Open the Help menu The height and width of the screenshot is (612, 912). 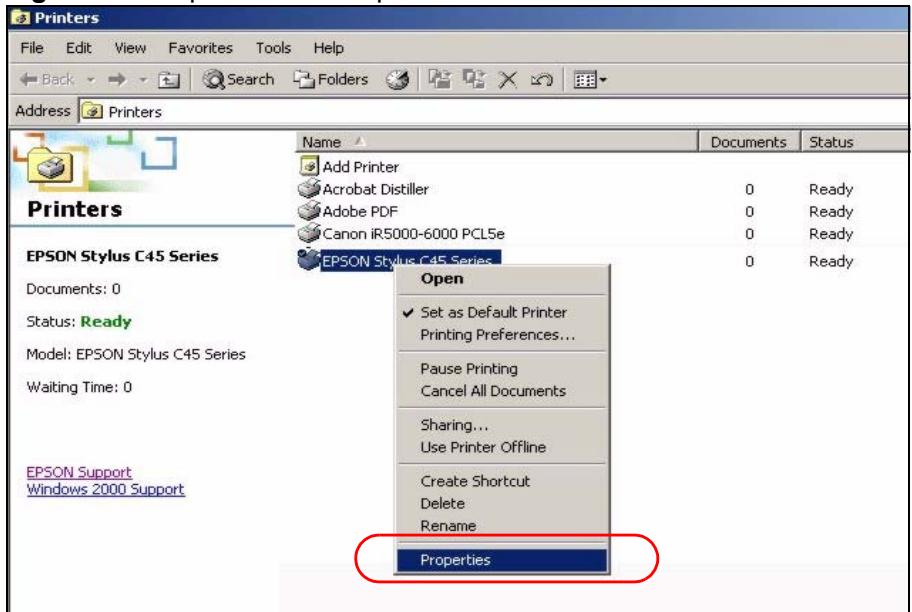click(x=328, y=48)
